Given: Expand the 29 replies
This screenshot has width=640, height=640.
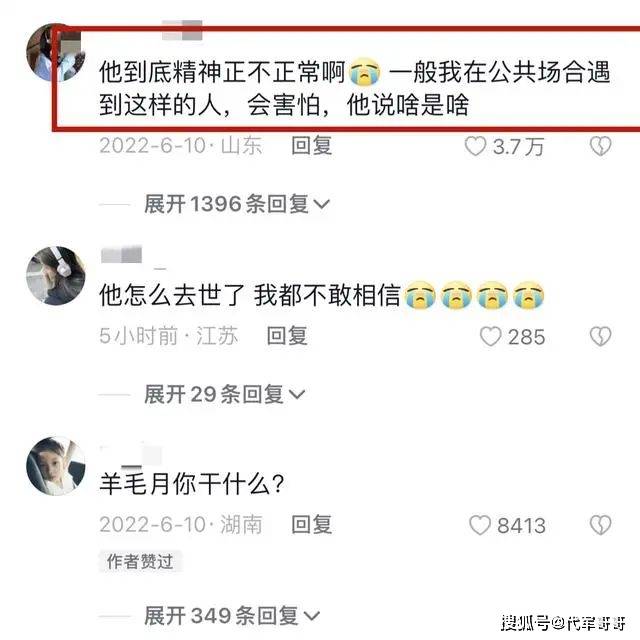Looking at the screenshot, I should pos(225,394).
